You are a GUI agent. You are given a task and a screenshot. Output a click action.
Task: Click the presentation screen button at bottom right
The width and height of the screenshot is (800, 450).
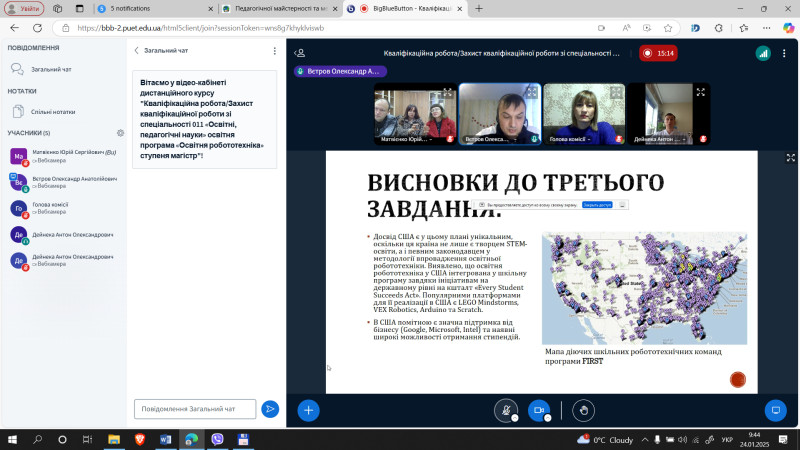coord(775,410)
